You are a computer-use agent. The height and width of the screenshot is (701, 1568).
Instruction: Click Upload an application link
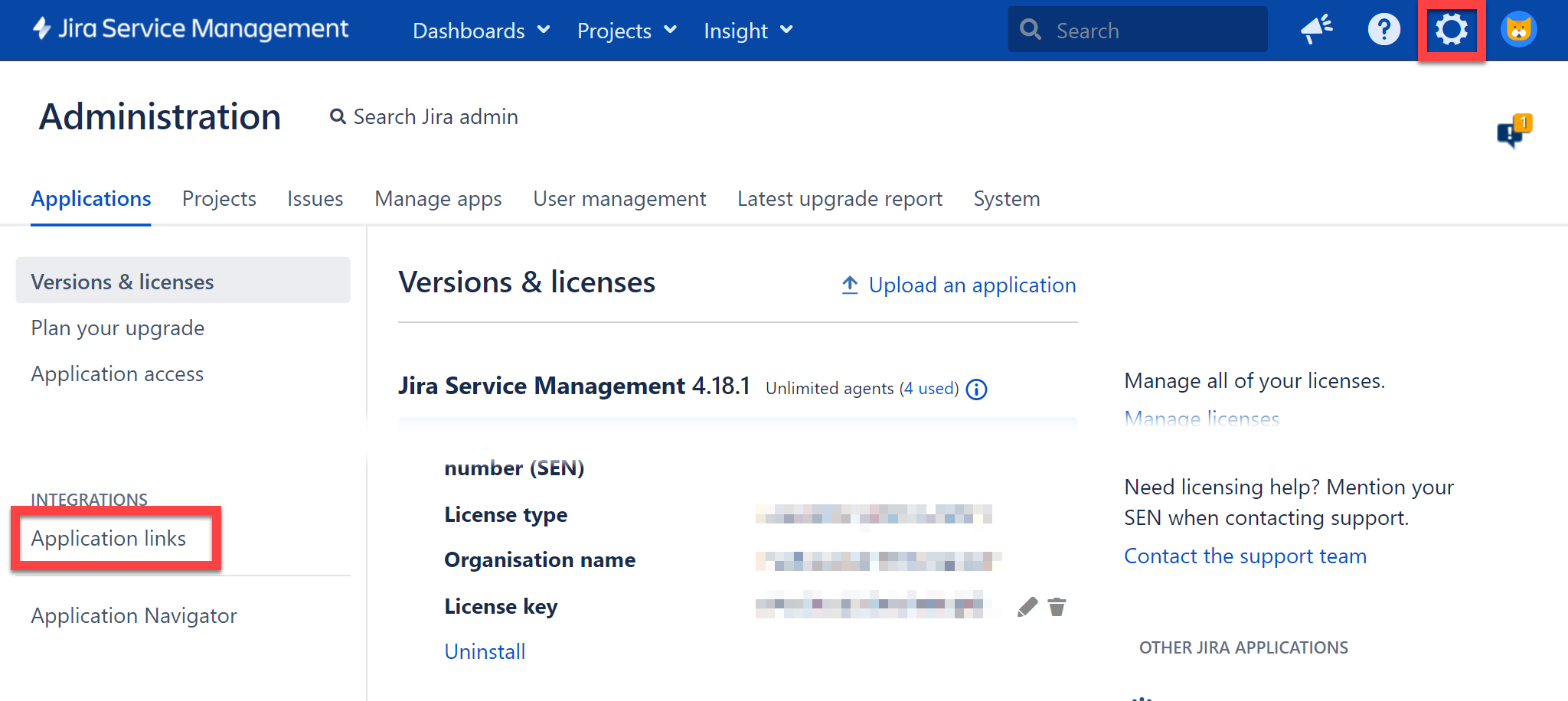point(959,285)
